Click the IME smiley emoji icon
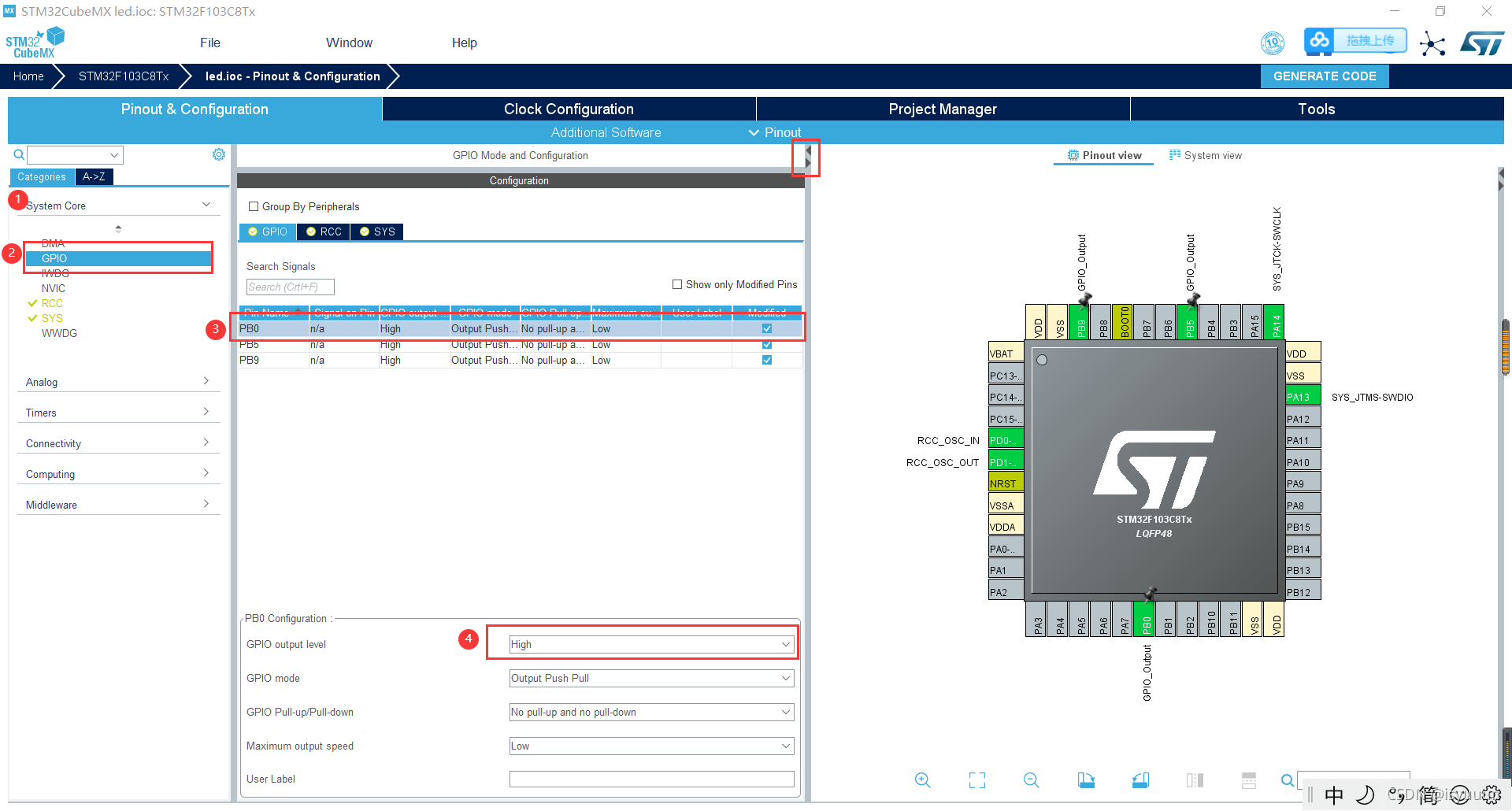The image size is (1512, 811). pyautogui.click(x=1460, y=795)
